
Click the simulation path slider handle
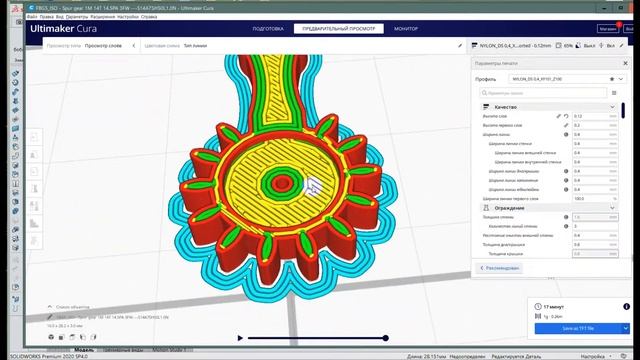click(385, 338)
